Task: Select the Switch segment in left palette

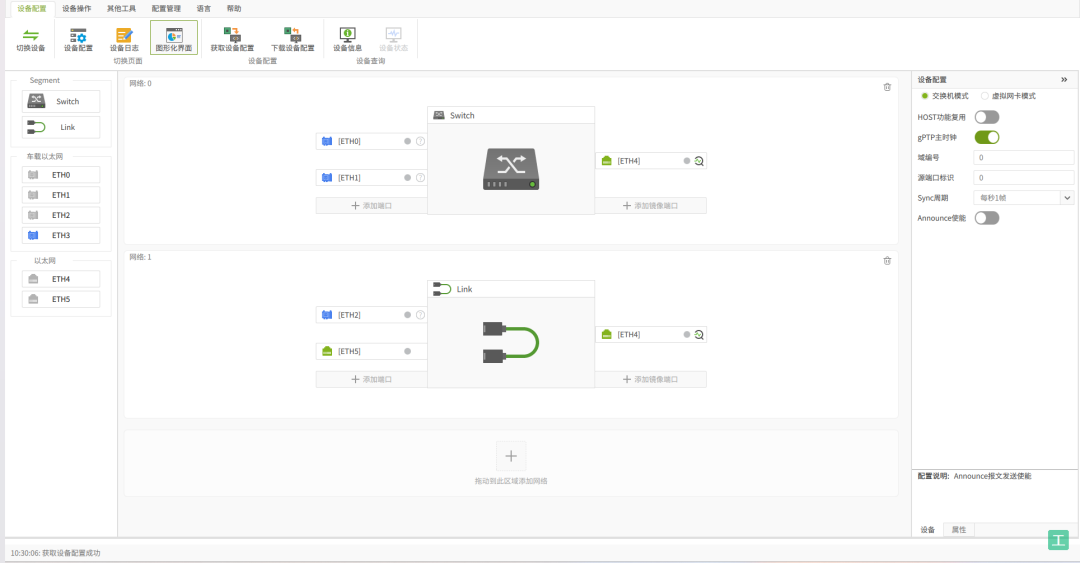Action: coord(61,101)
